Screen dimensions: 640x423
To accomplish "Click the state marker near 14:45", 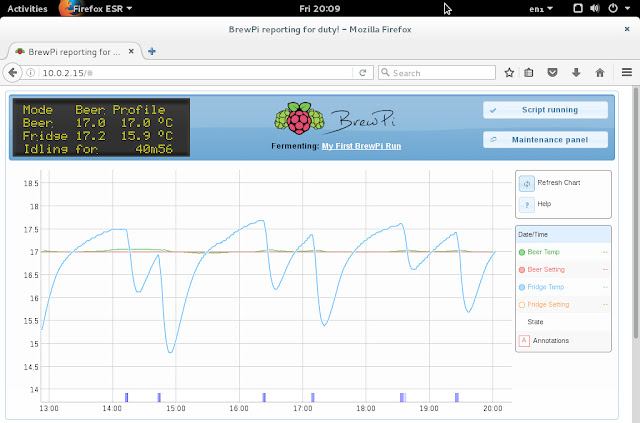I will [159, 397].
